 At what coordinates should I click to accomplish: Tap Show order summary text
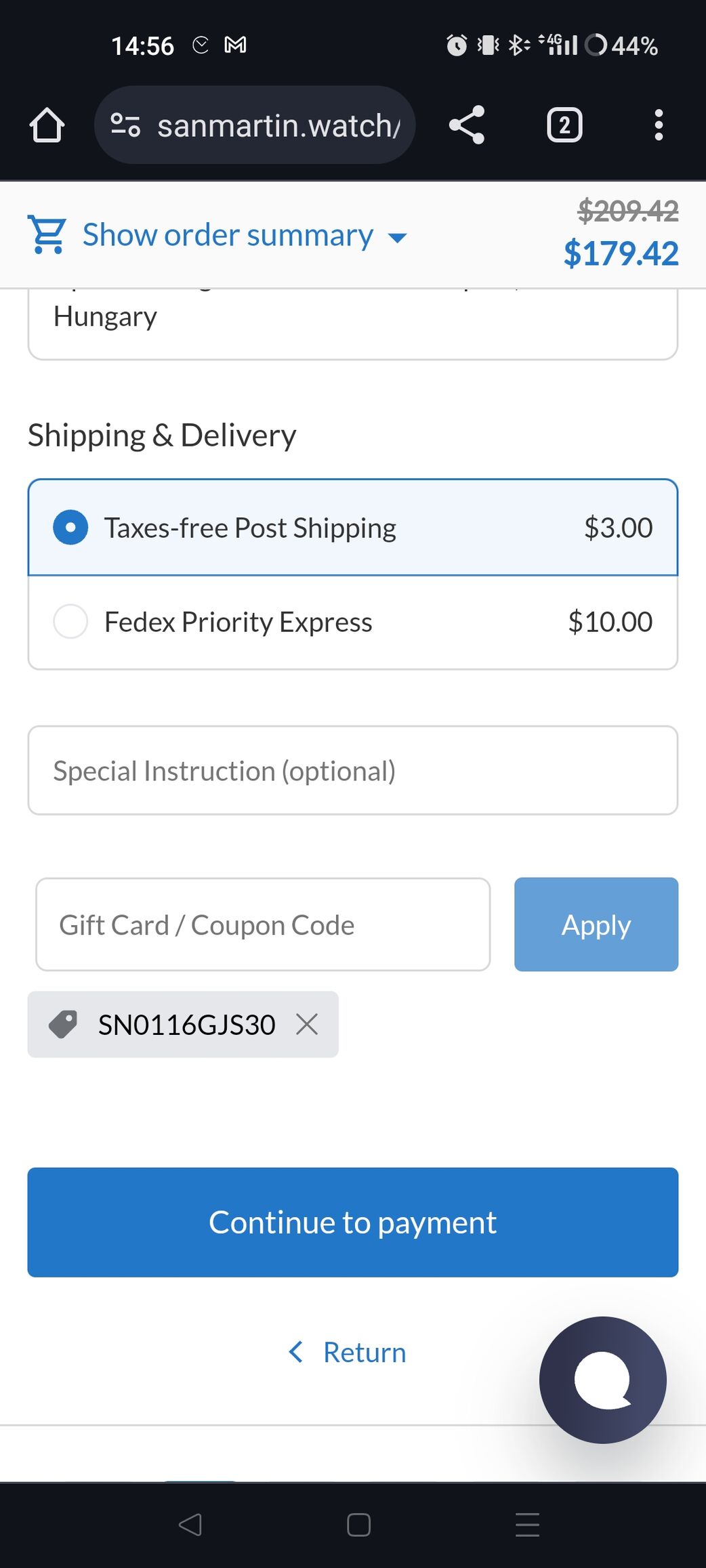tap(228, 235)
